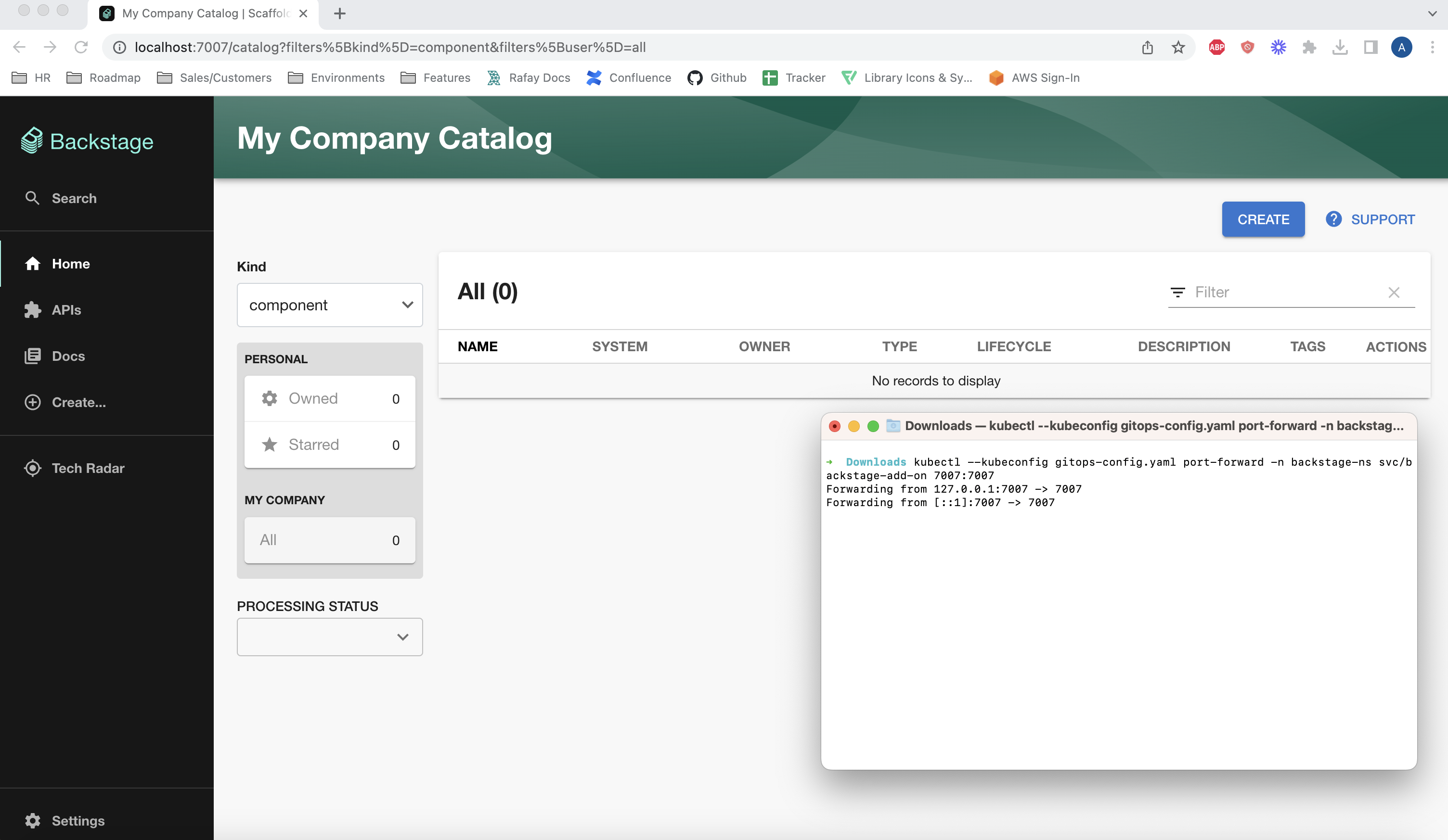
Task: Bookmark this page with star icon
Action: (1178, 47)
